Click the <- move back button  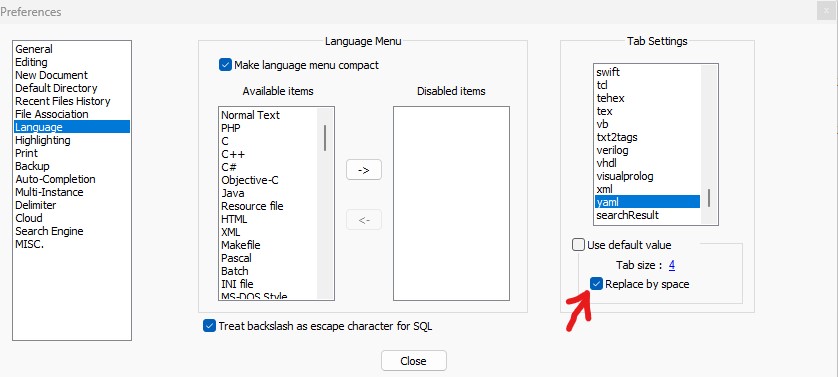pyautogui.click(x=364, y=220)
